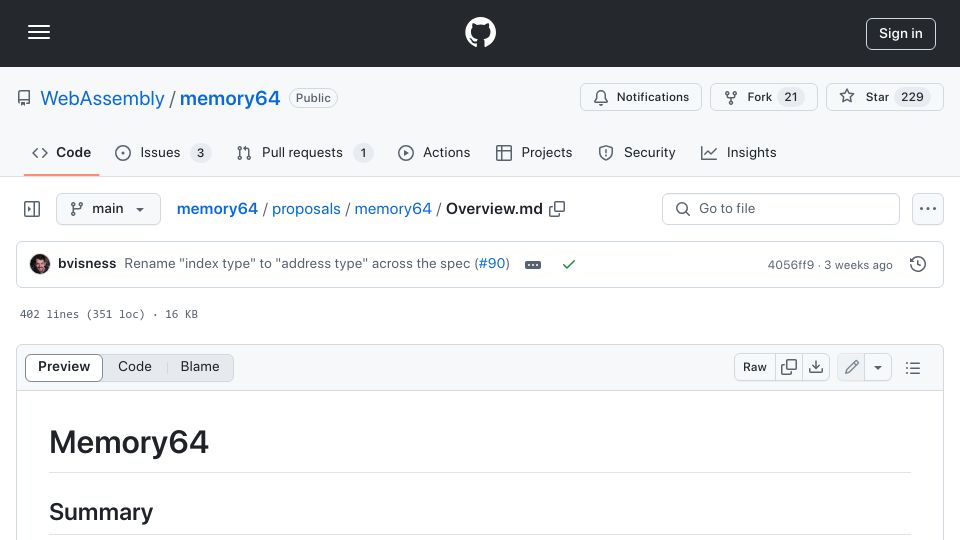
Task: Open the Raw file view
Action: pyautogui.click(x=754, y=367)
